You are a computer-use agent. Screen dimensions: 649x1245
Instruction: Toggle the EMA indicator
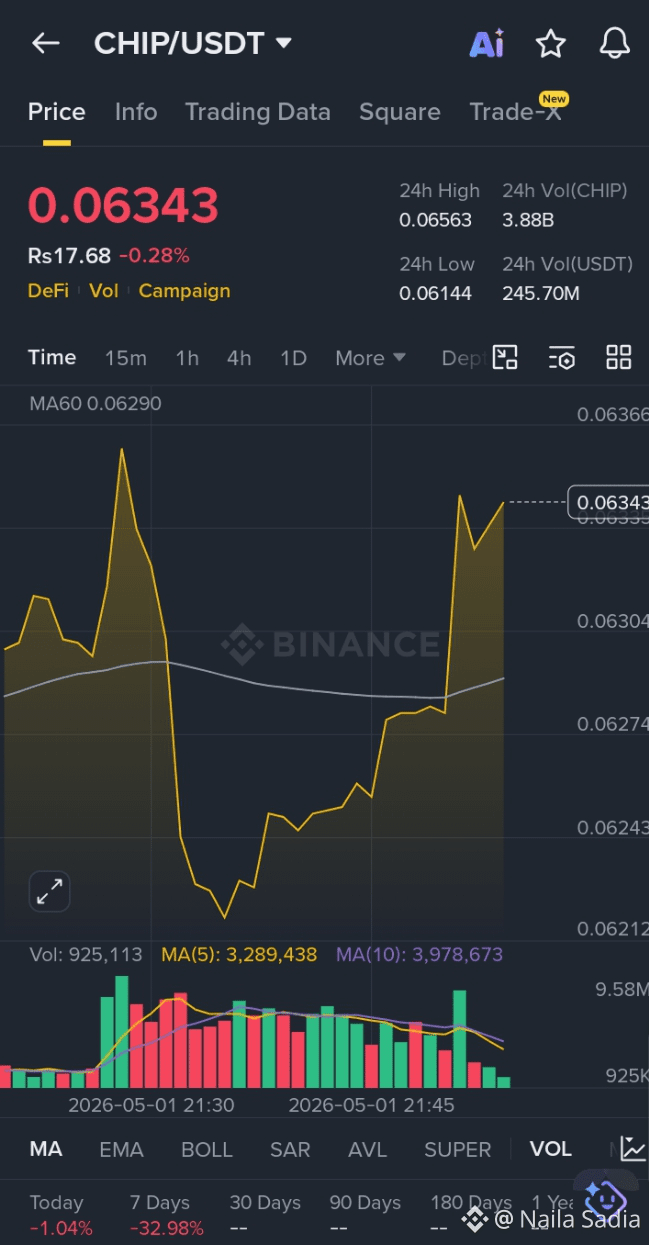[x=121, y=1149]
